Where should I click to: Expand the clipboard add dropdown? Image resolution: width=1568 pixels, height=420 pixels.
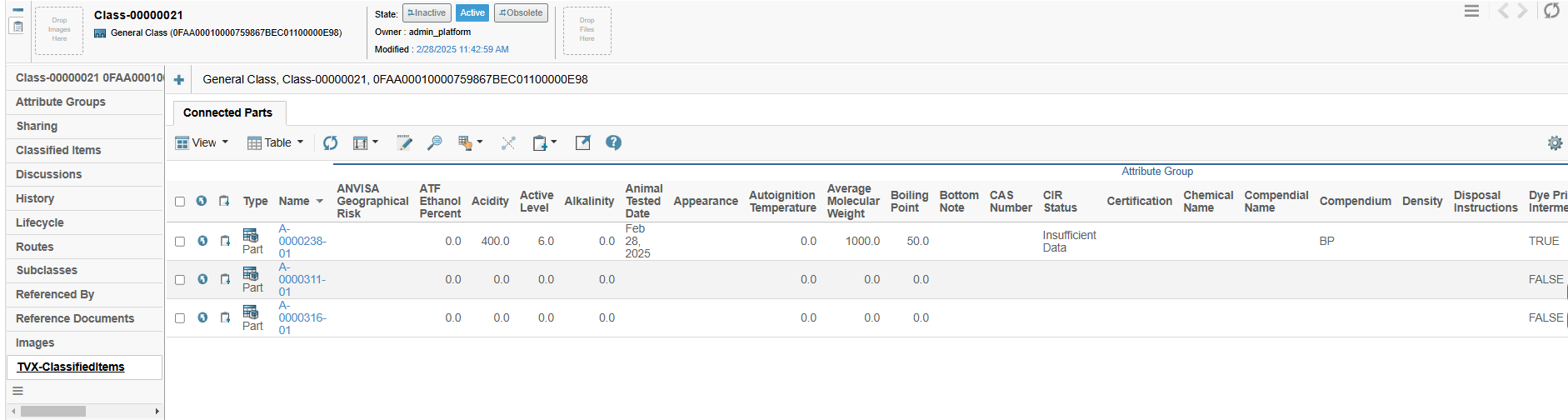544,143
